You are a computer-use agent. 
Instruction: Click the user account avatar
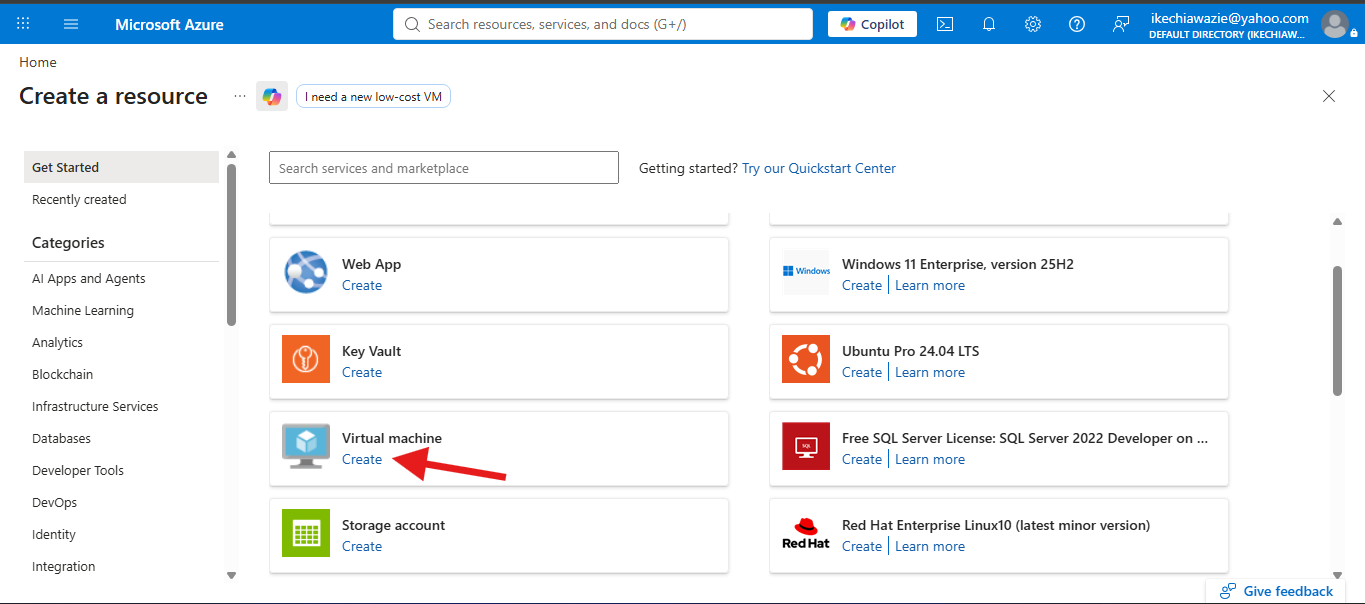1334,24
